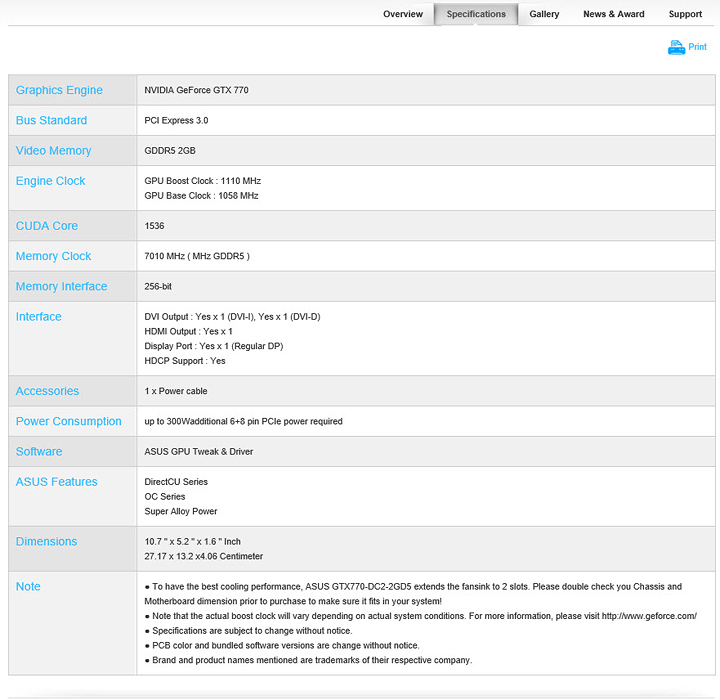
Task: Click the NVIDIA GeForce GTX 770 value
Action: (197, 90)
